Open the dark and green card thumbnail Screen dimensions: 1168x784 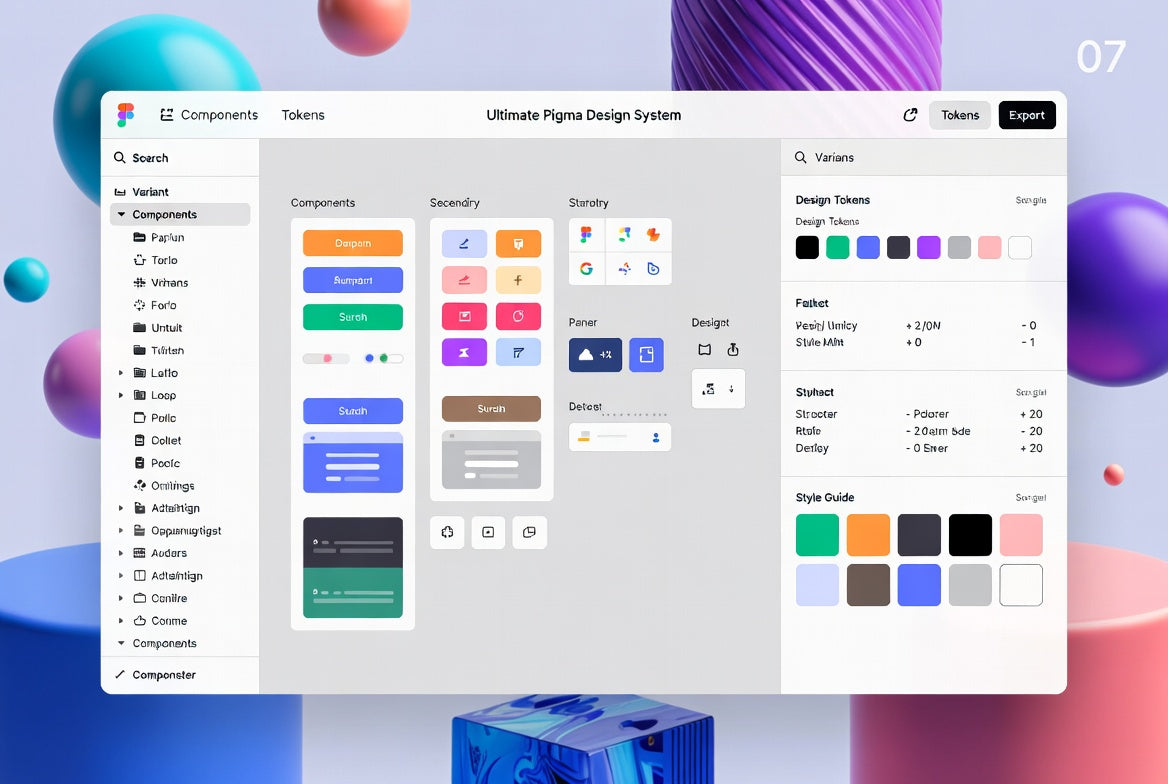353,567
